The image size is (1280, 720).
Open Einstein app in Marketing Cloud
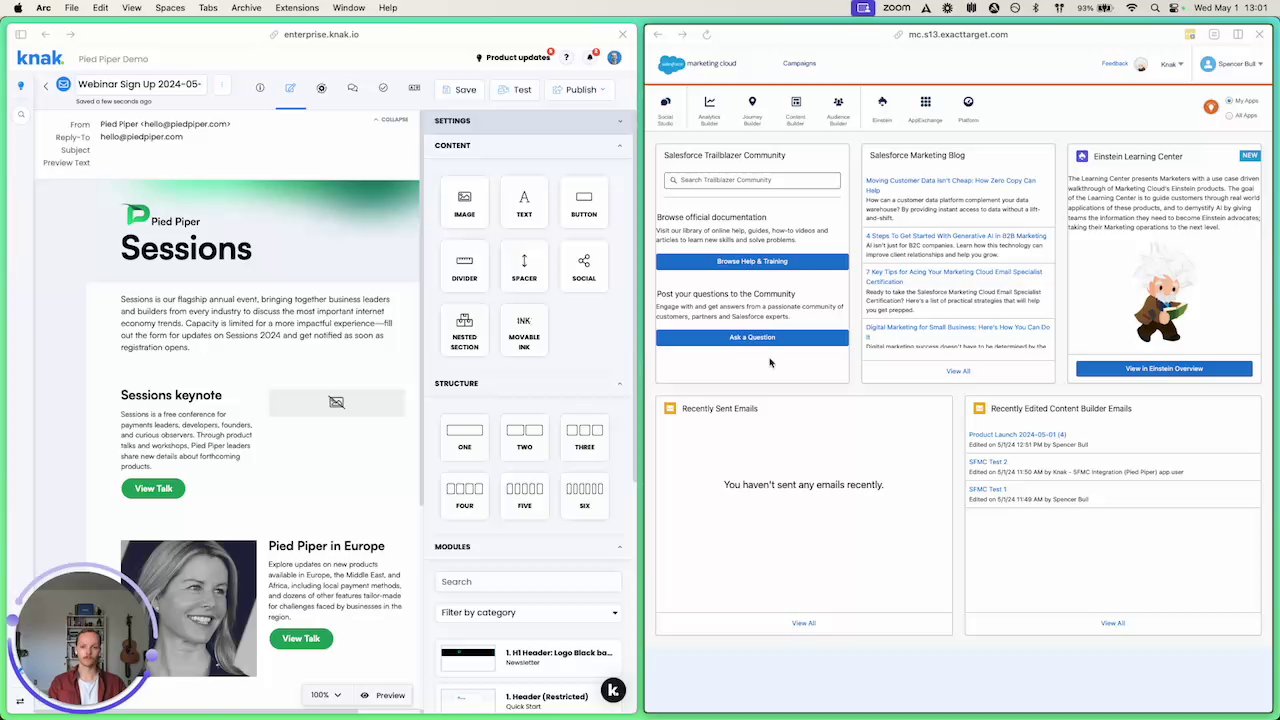pos(882,110)
